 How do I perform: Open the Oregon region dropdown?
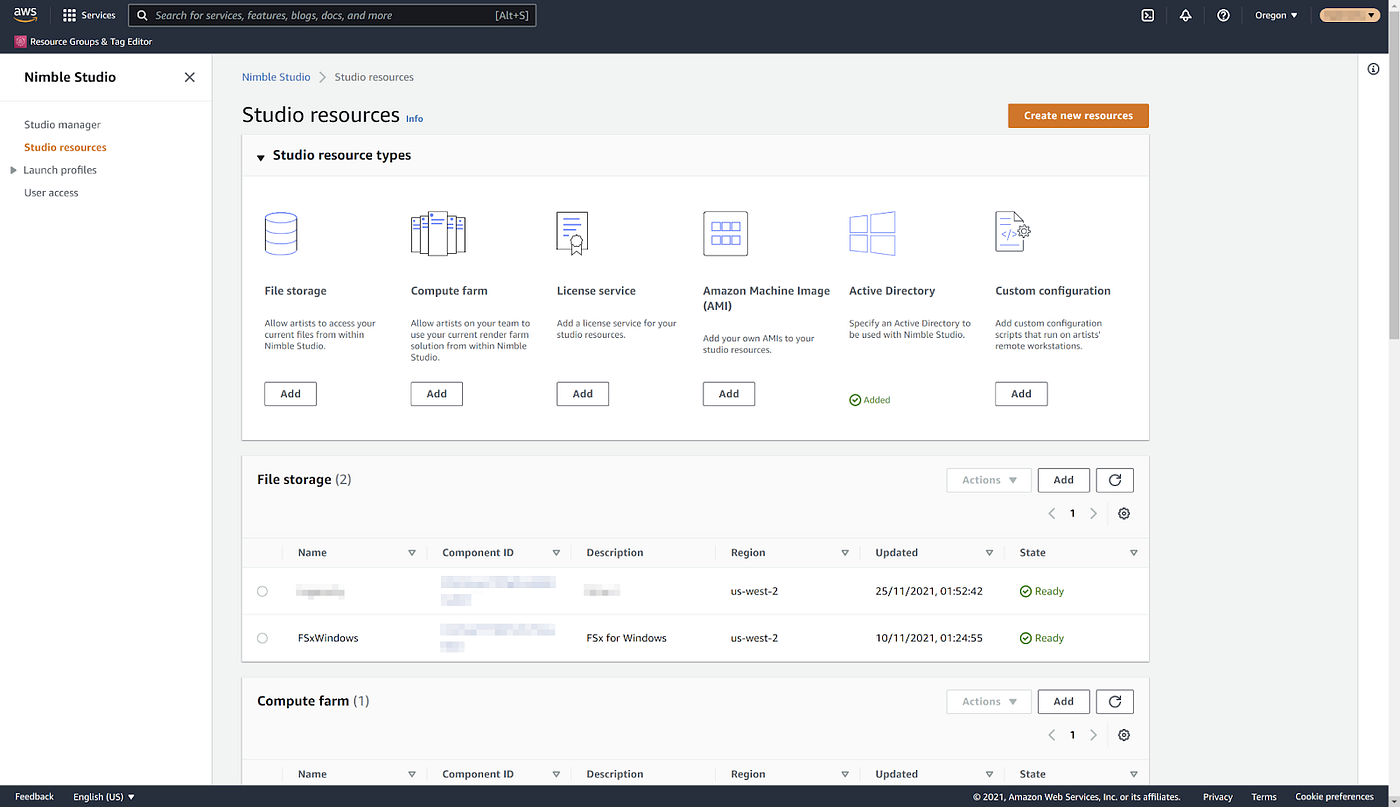click(x=1276, y=15)
